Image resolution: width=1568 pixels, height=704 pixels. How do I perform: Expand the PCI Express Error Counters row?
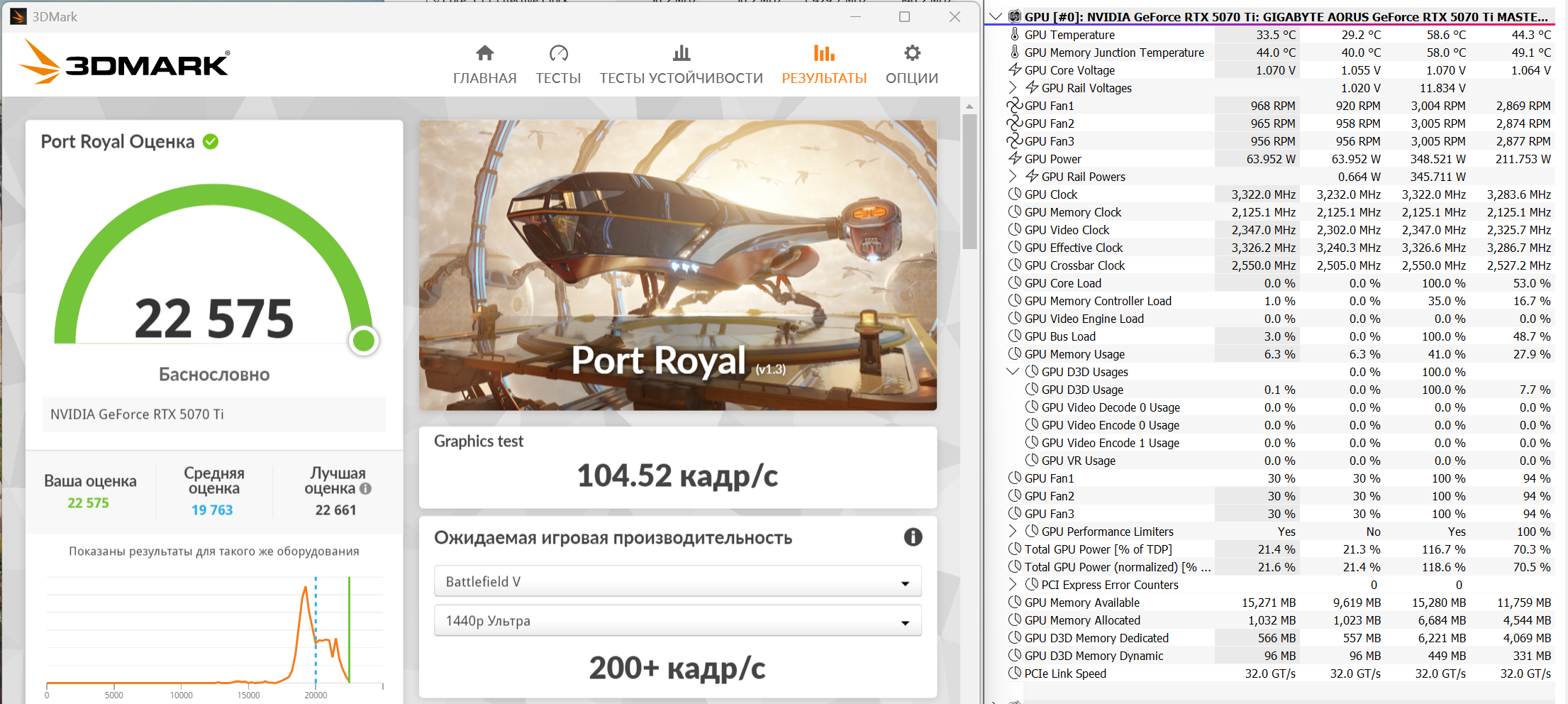1013,584
